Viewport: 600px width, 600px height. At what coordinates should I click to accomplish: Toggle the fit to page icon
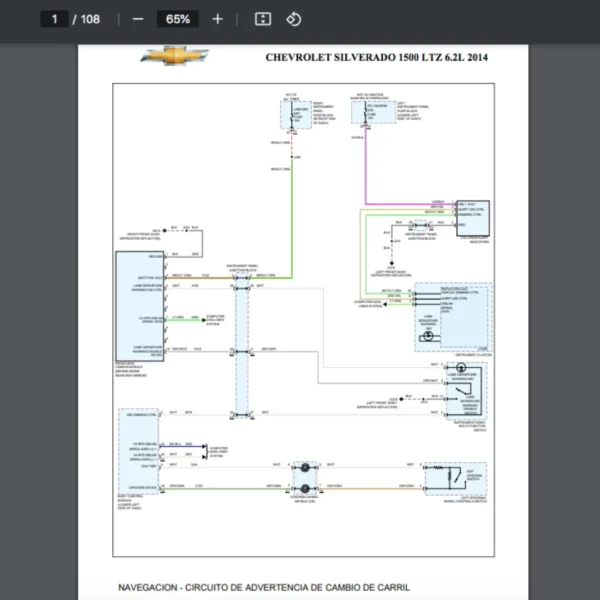coord(263,19)
